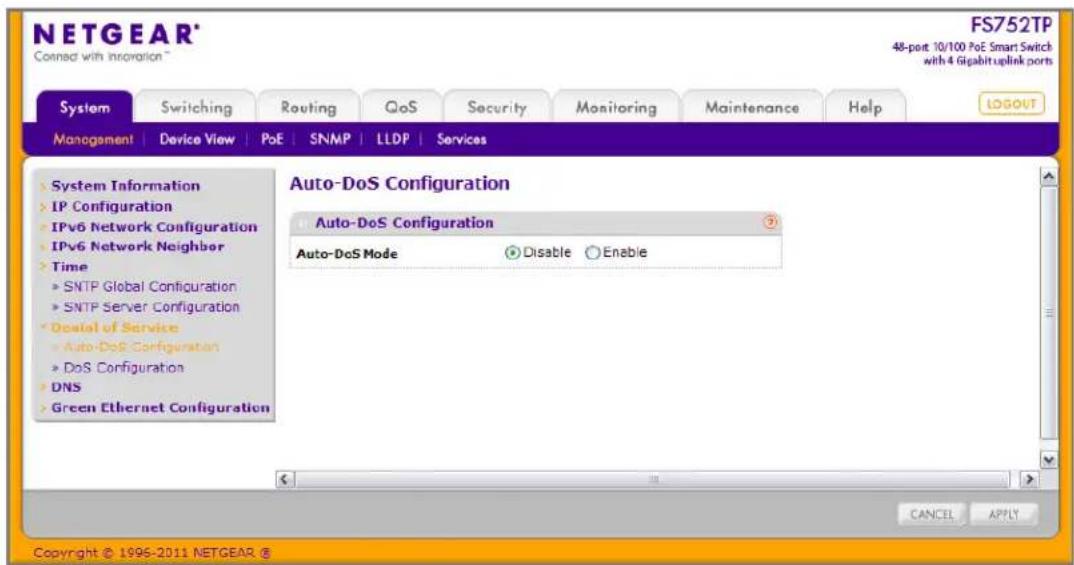This screenshot has height=565, width=1074.
Task: Collapse the Denial of Service section
Action: point(114,327)
